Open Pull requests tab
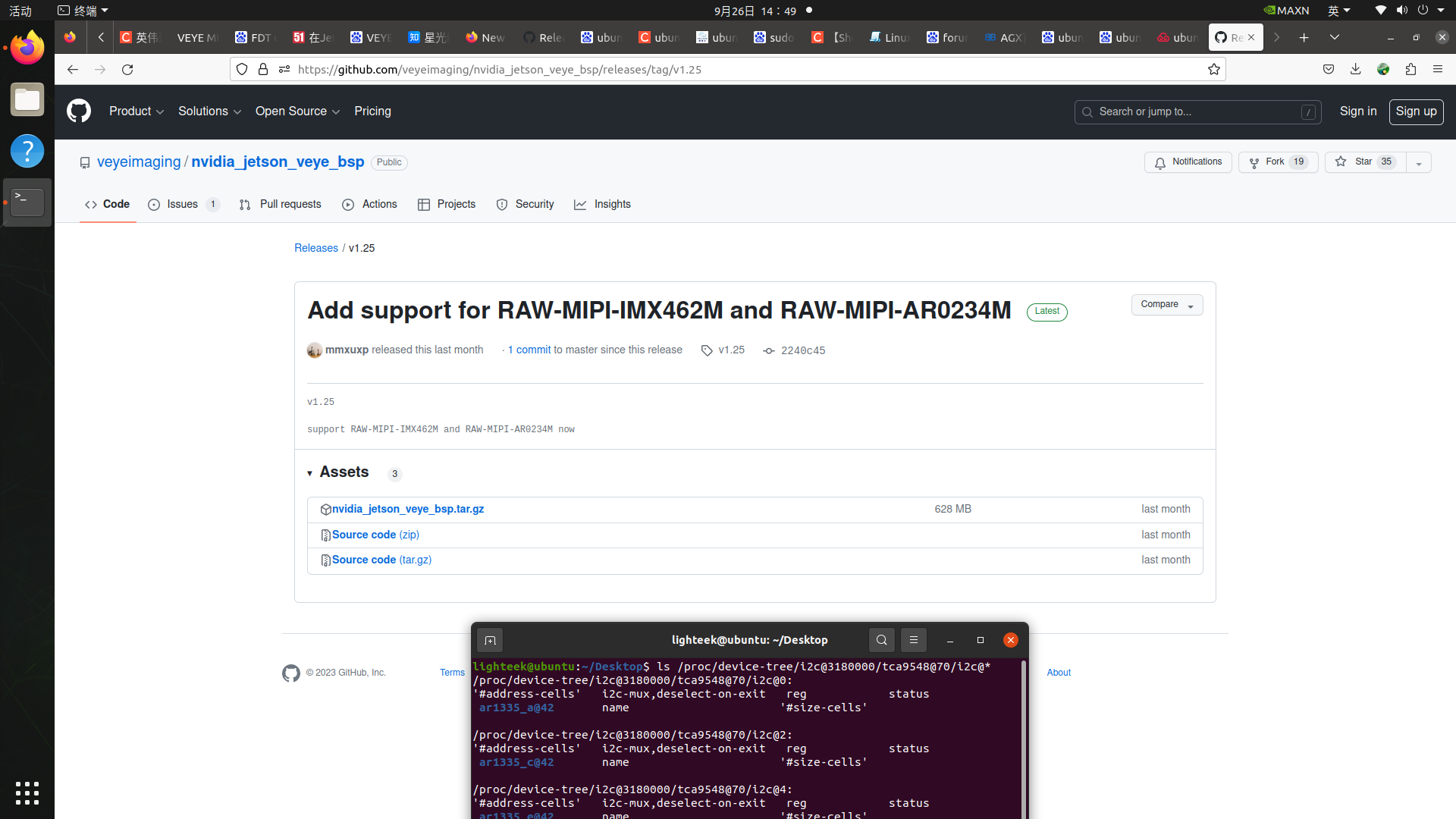 (x=280, y=204)
